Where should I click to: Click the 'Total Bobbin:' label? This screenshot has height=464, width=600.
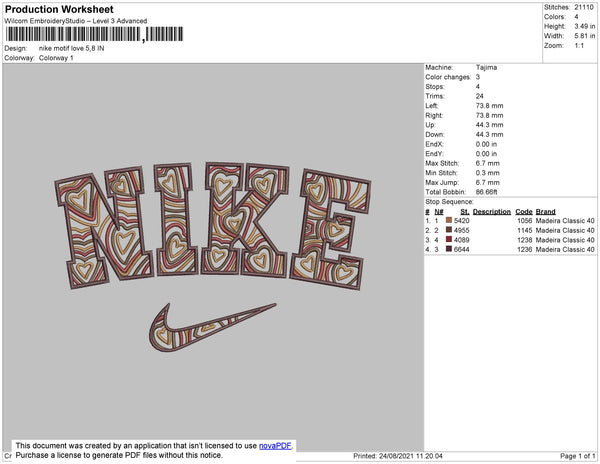[x=445, y=192]
